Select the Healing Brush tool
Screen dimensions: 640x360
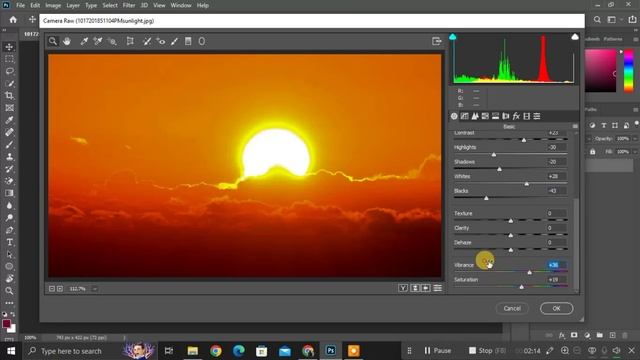point(9,132)
